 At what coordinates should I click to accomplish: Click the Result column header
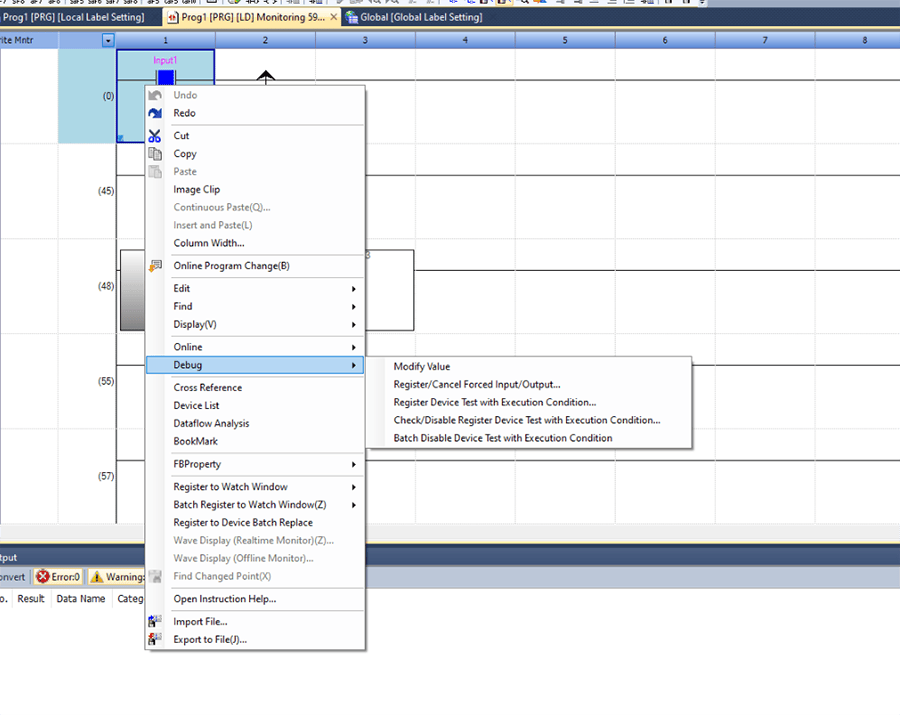click(x=31, y=599)
